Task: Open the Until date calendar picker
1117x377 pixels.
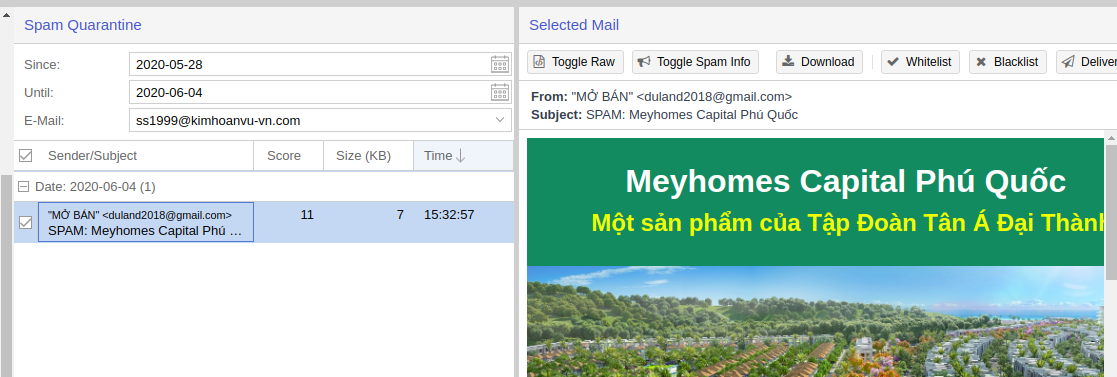Action: (x=500, y=92)
